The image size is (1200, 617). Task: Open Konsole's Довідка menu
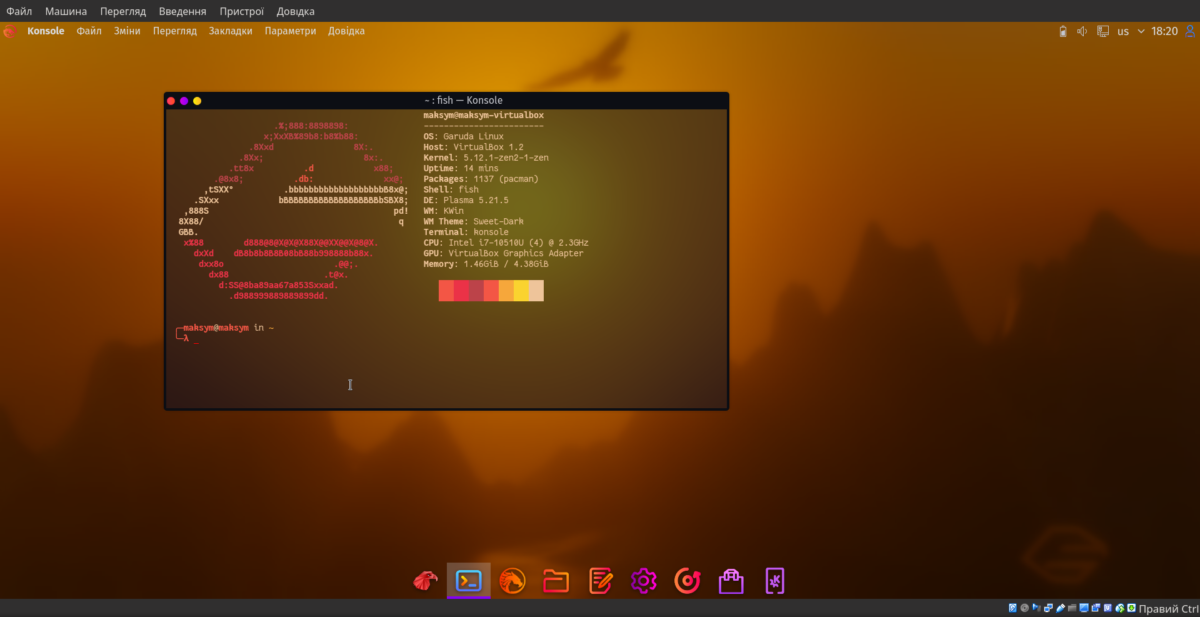[346, 31]
